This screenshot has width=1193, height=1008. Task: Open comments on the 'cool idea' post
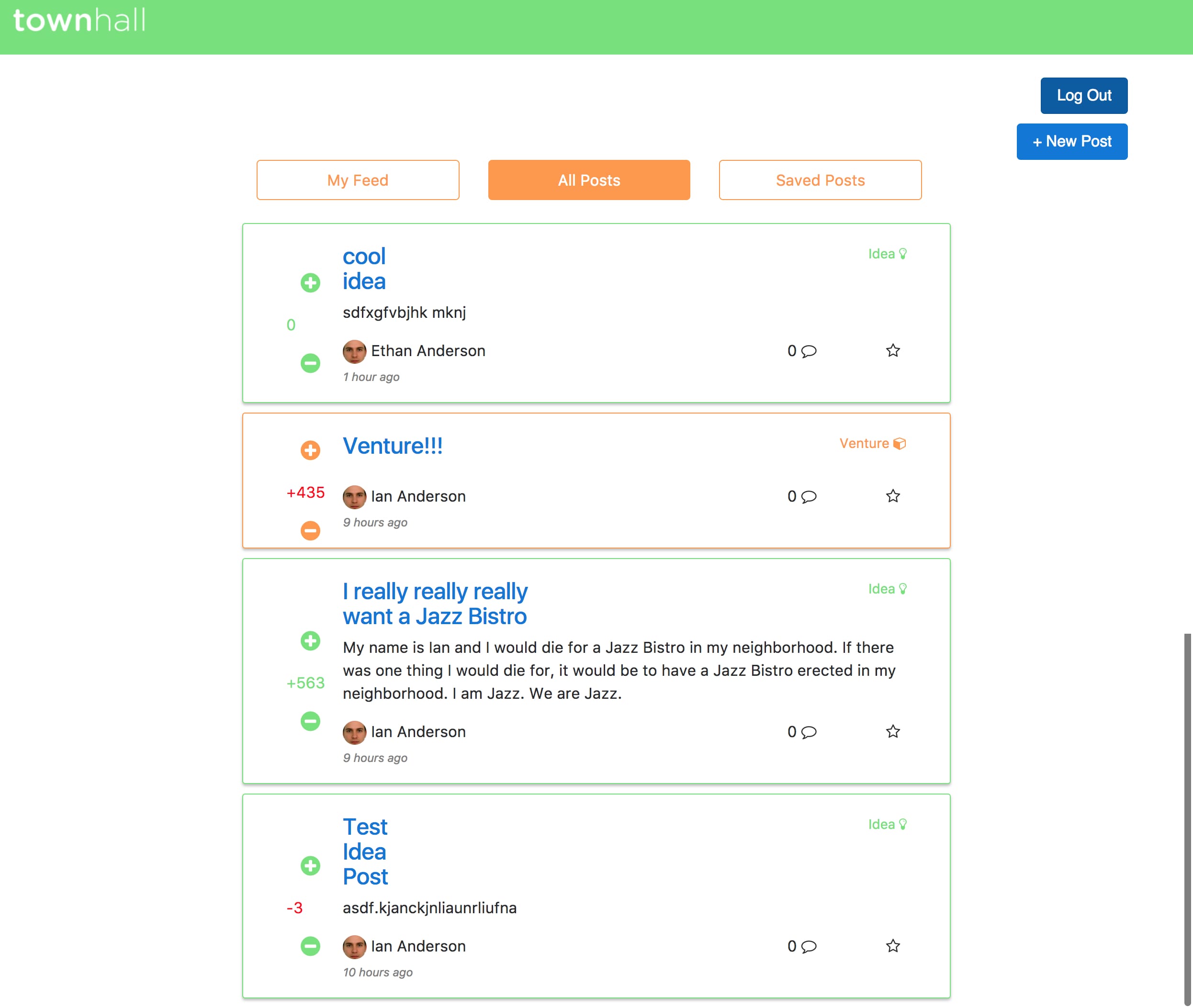point(808,351)
